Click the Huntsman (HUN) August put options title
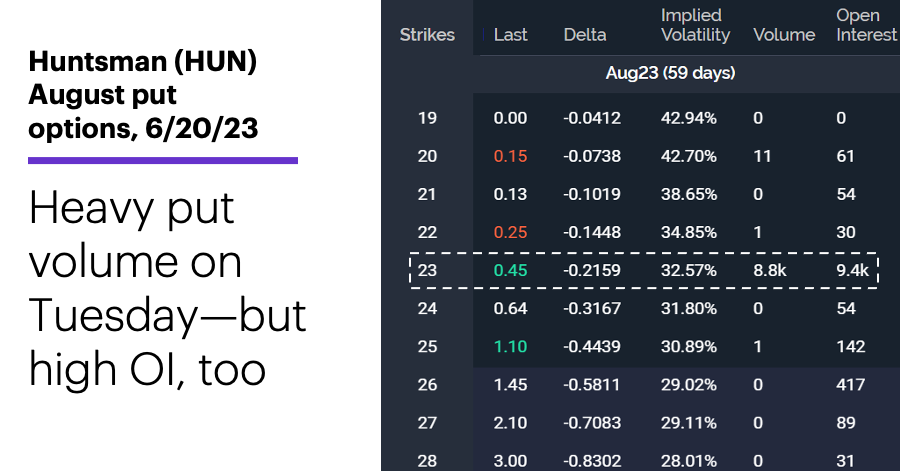Viewport: 900px width, 471px height. click(143, 95)
